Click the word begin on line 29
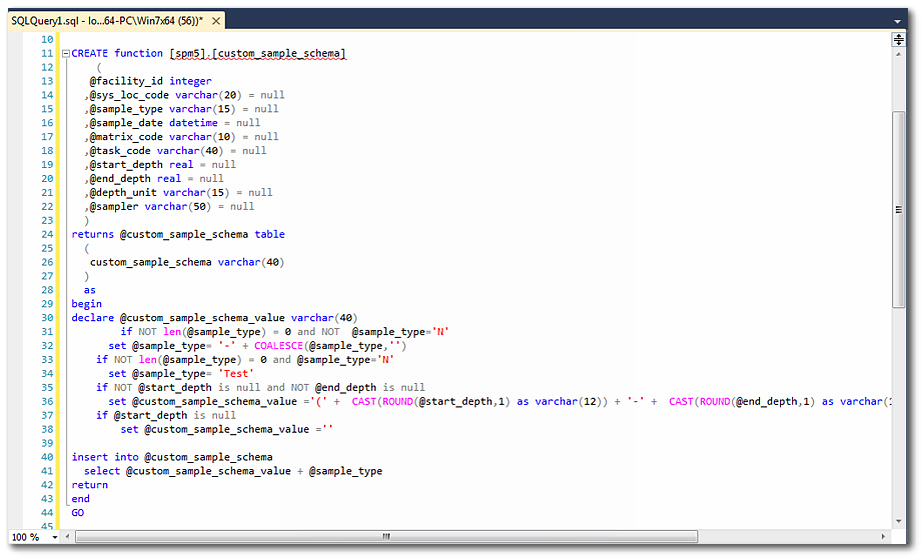924x560 pixels. point(86,304)
